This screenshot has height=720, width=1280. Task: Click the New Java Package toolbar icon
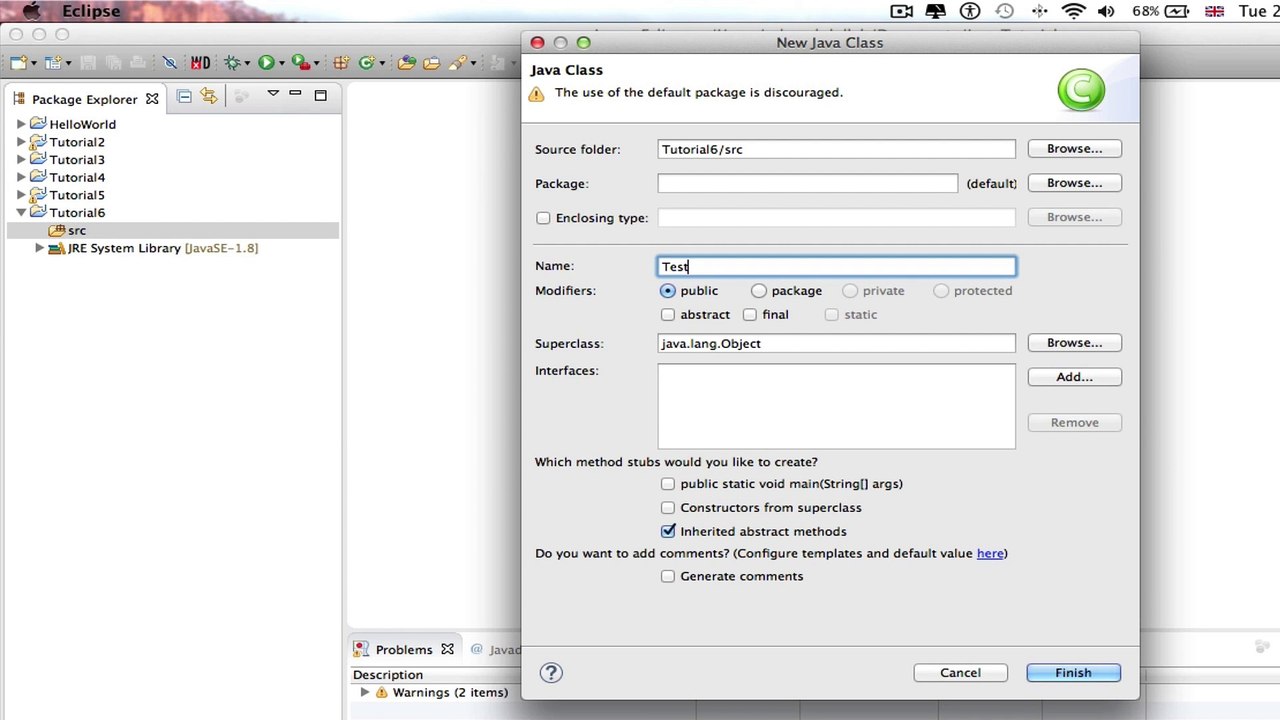[x=340, y=63]
